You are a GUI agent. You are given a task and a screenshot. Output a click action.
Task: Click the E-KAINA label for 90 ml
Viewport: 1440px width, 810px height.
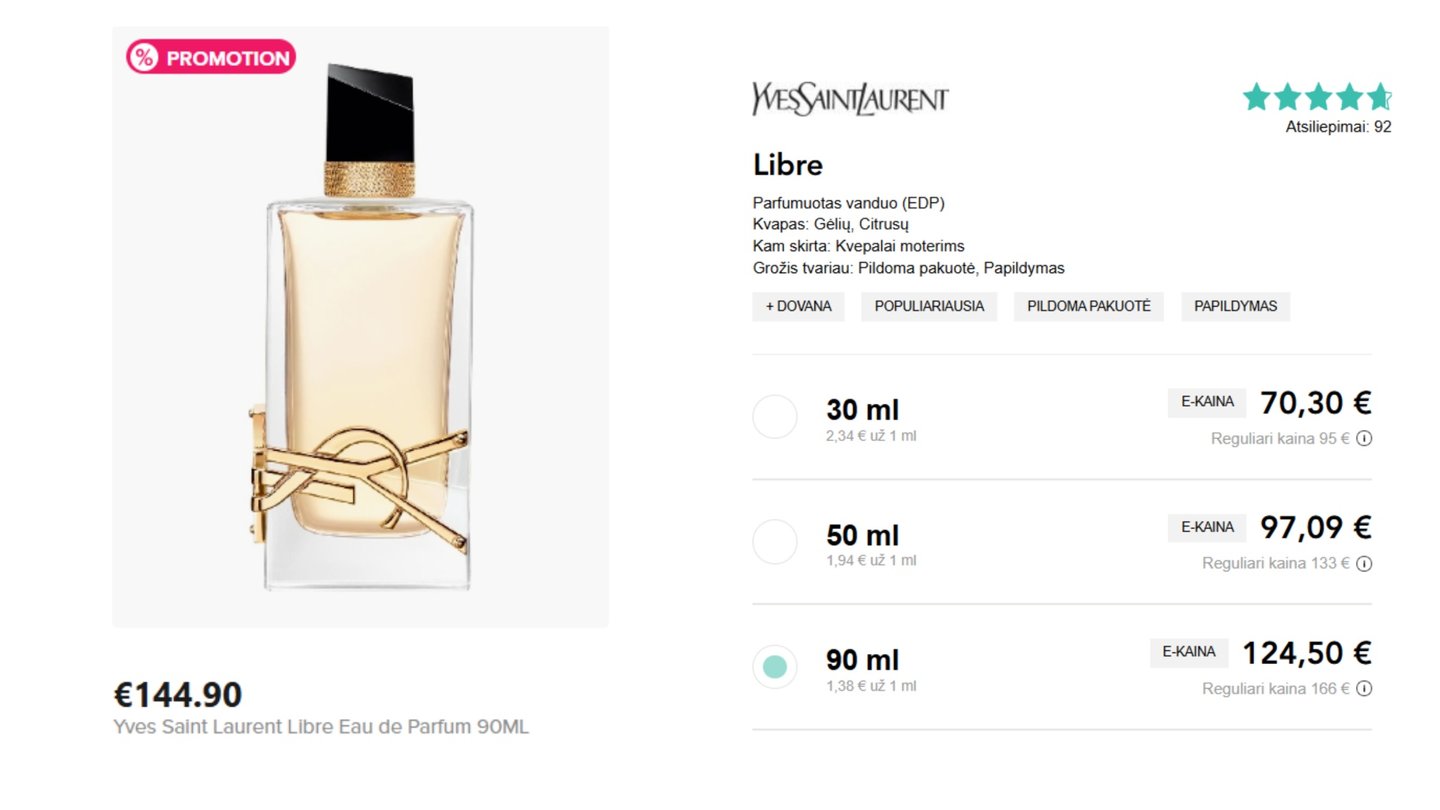(x=1189, y=652)
